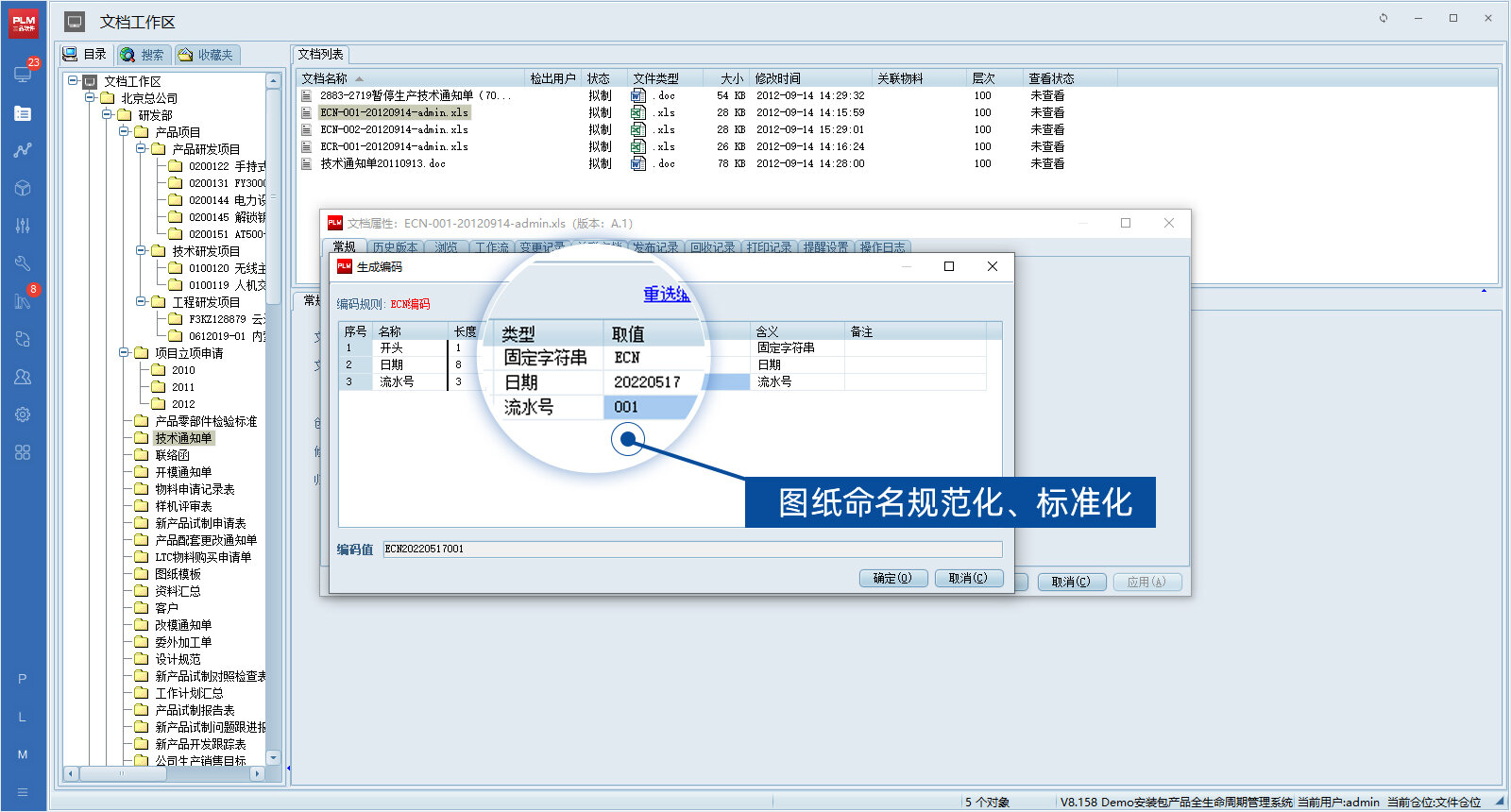Collapse the 产品研发项目 folder node
The image size is (1511, 812).
141,149
